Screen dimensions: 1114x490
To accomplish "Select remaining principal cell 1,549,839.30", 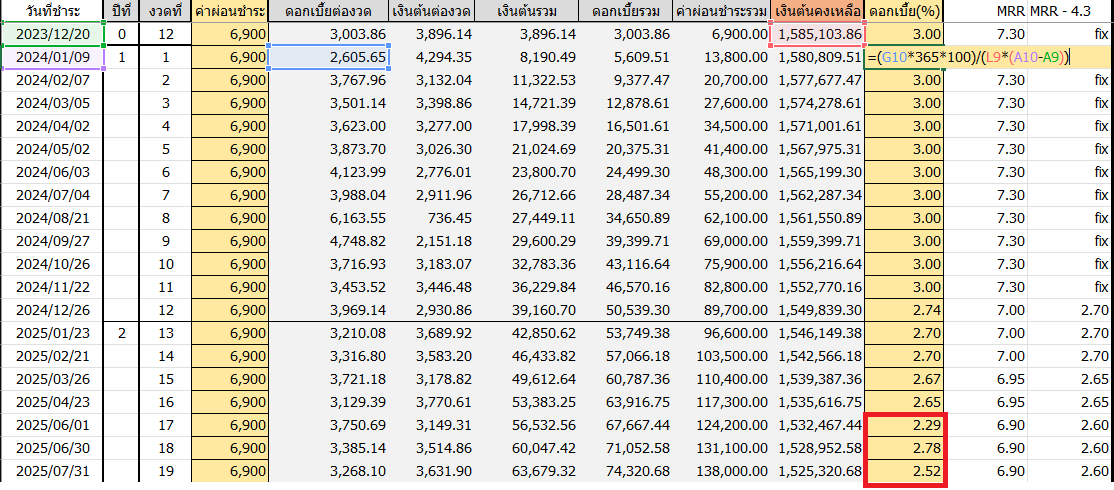I will click(x=817, y=310).
